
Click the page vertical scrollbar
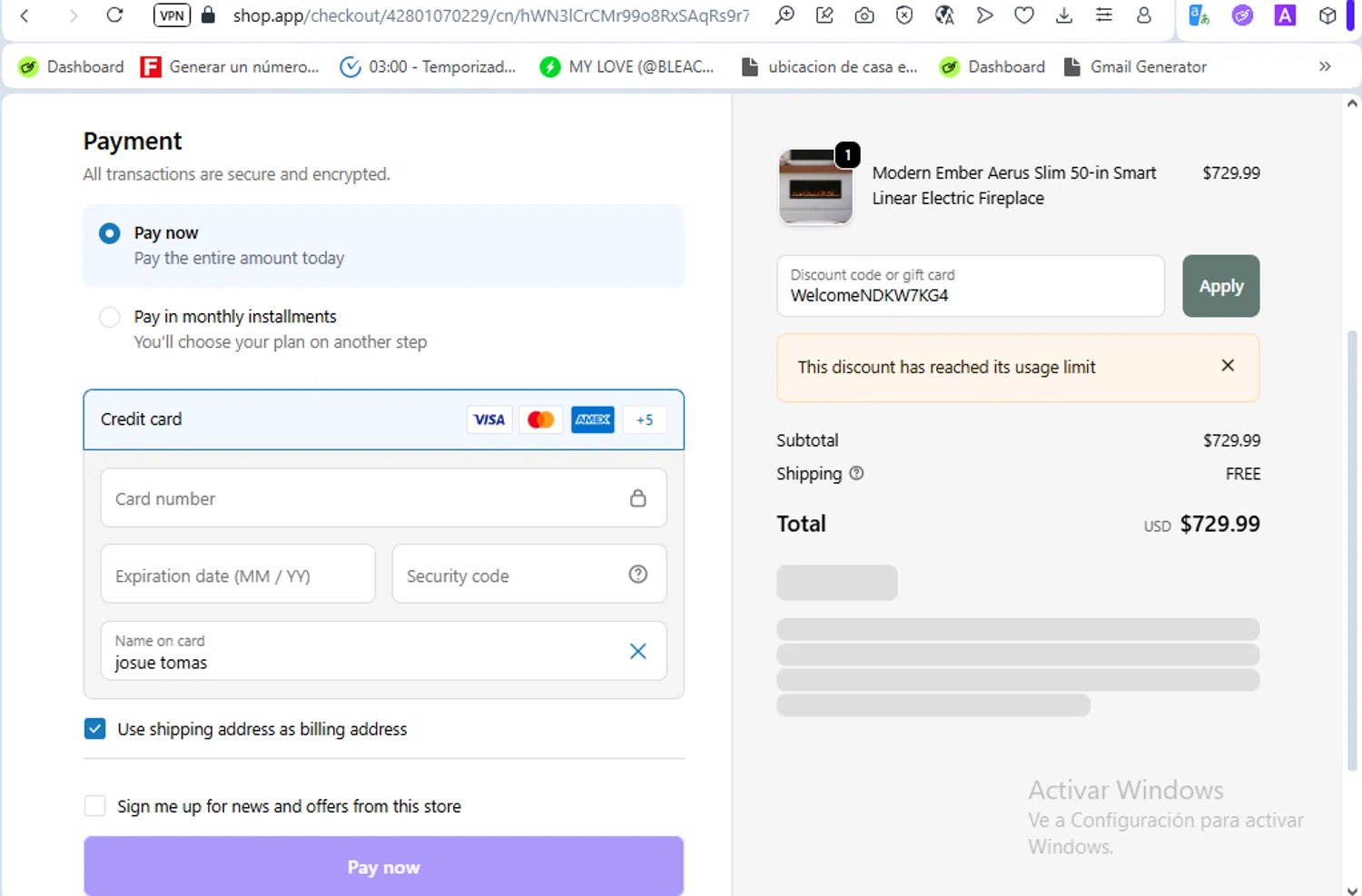click(1352, 549)
